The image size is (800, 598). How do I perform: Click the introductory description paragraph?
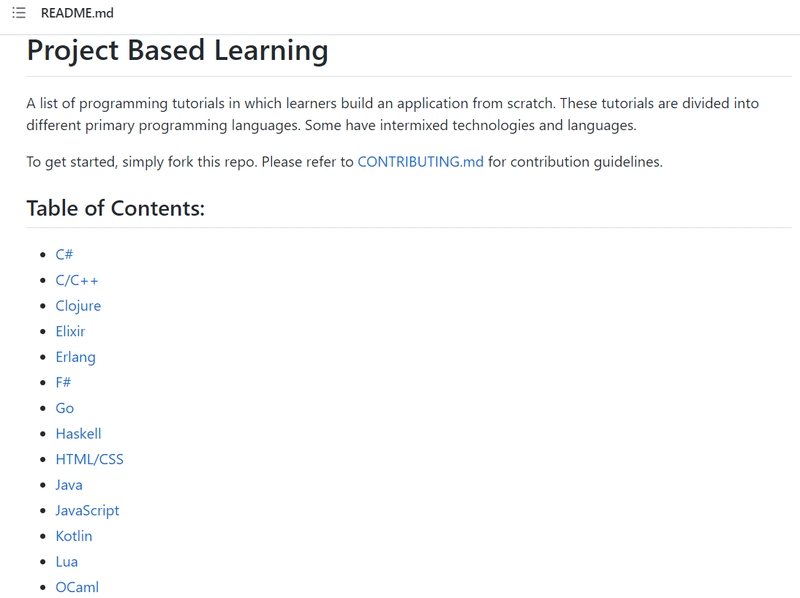pyautogui.click(x=392, y=114)
